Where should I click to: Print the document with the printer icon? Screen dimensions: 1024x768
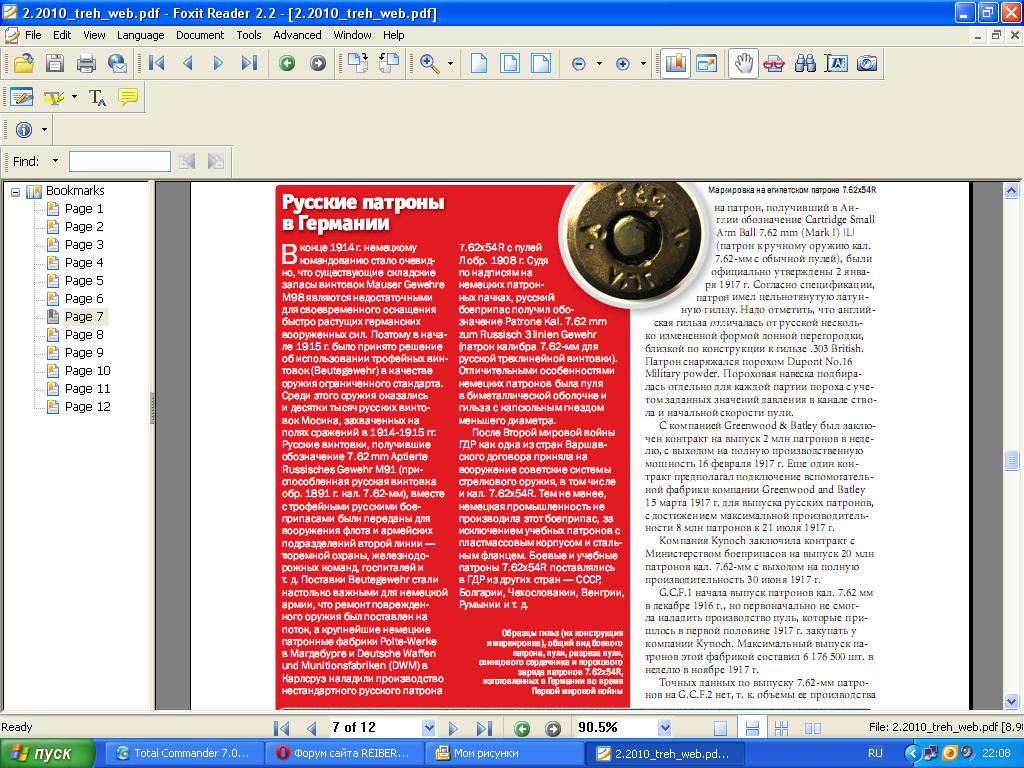pos(86,63)
